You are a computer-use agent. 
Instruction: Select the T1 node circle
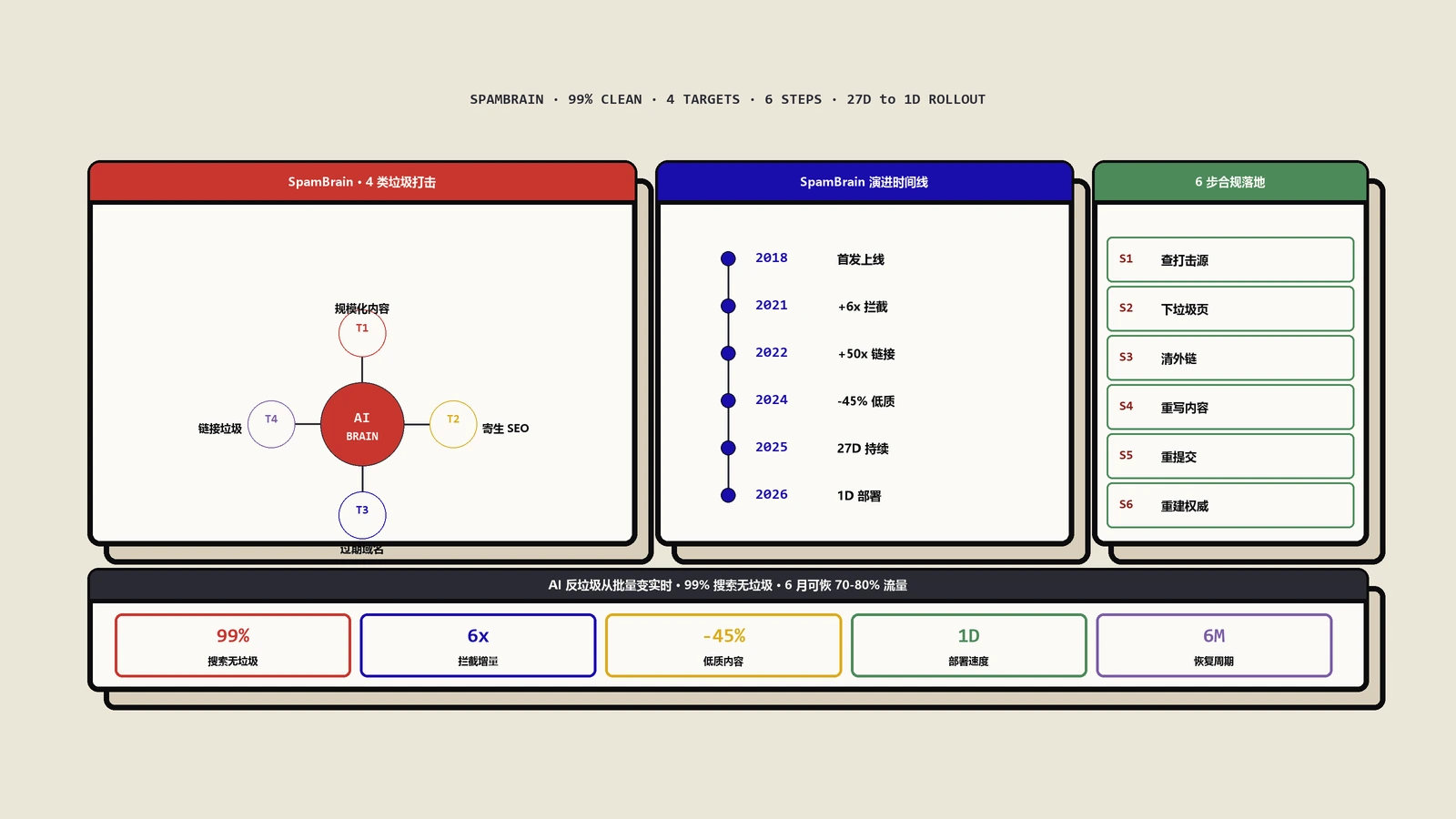click(362, 333)
